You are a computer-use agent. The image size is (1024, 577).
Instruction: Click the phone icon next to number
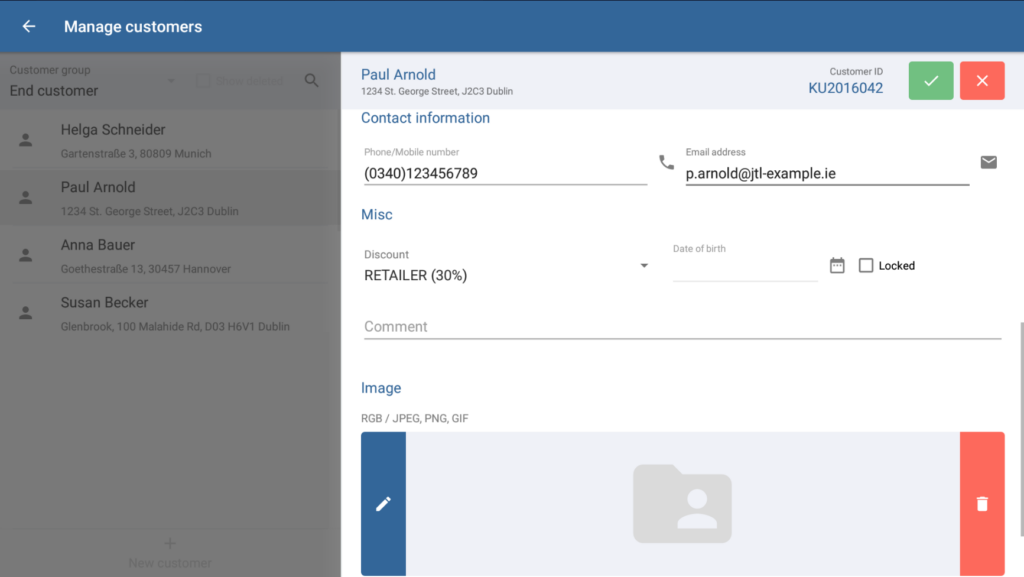coord(666,162)
